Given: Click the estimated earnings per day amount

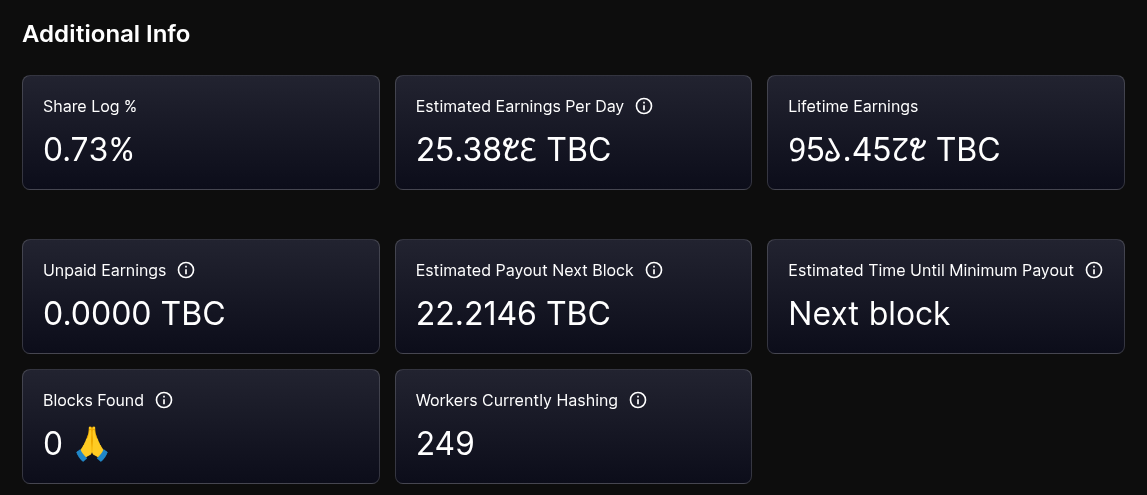Looking at the screenshot, I should pos(513,150).
